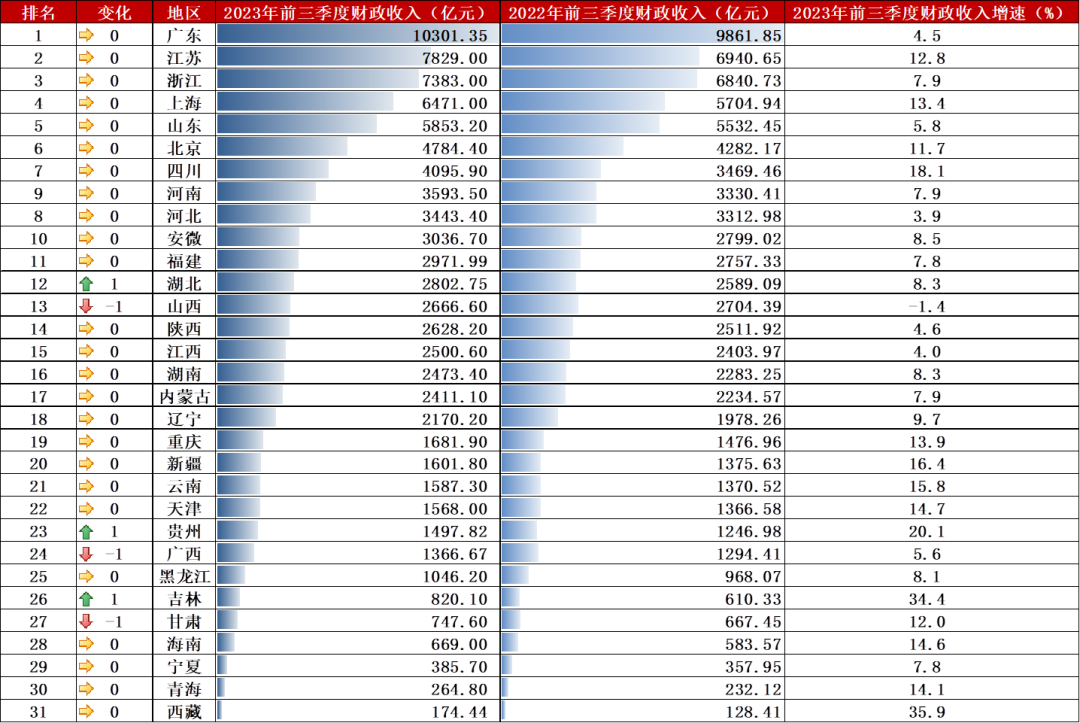Click the growth rate 20.1 for 贵州
The image size is (1080, 723).
[927, 532]
